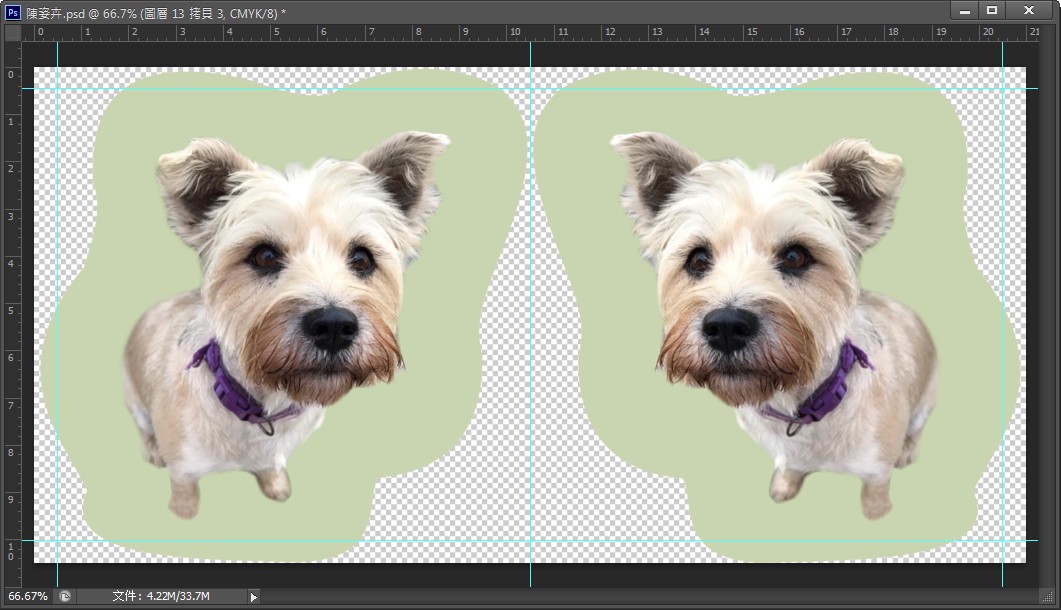Click the nose of the left dog
The height and width of the screenshot is (610, 1061).
330,327
